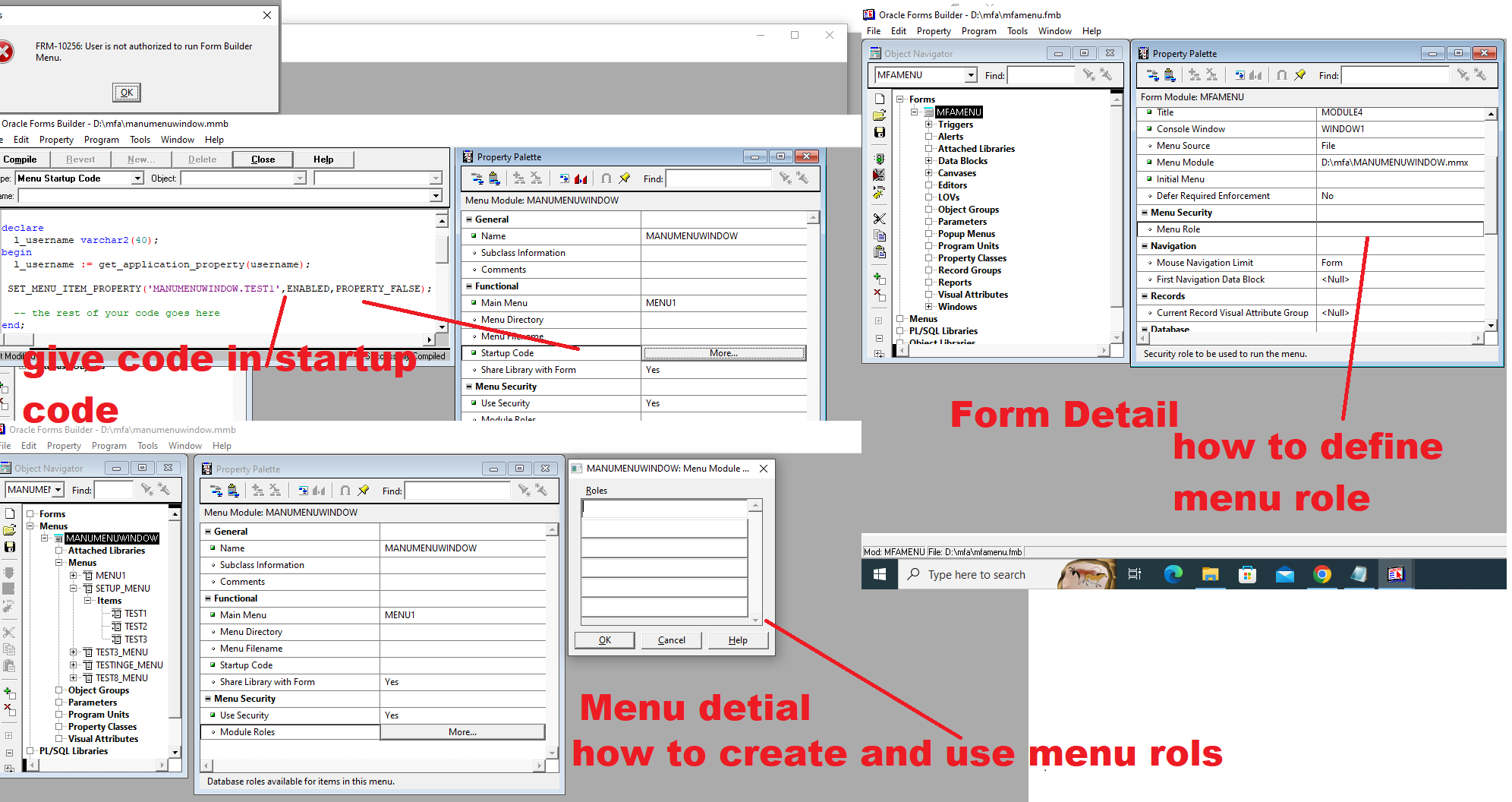Toggle the pin Freeze icon in Form Module palette
Viewport: 1512px width, 802px height.
pyautogui.click(x=1300, y=75)
